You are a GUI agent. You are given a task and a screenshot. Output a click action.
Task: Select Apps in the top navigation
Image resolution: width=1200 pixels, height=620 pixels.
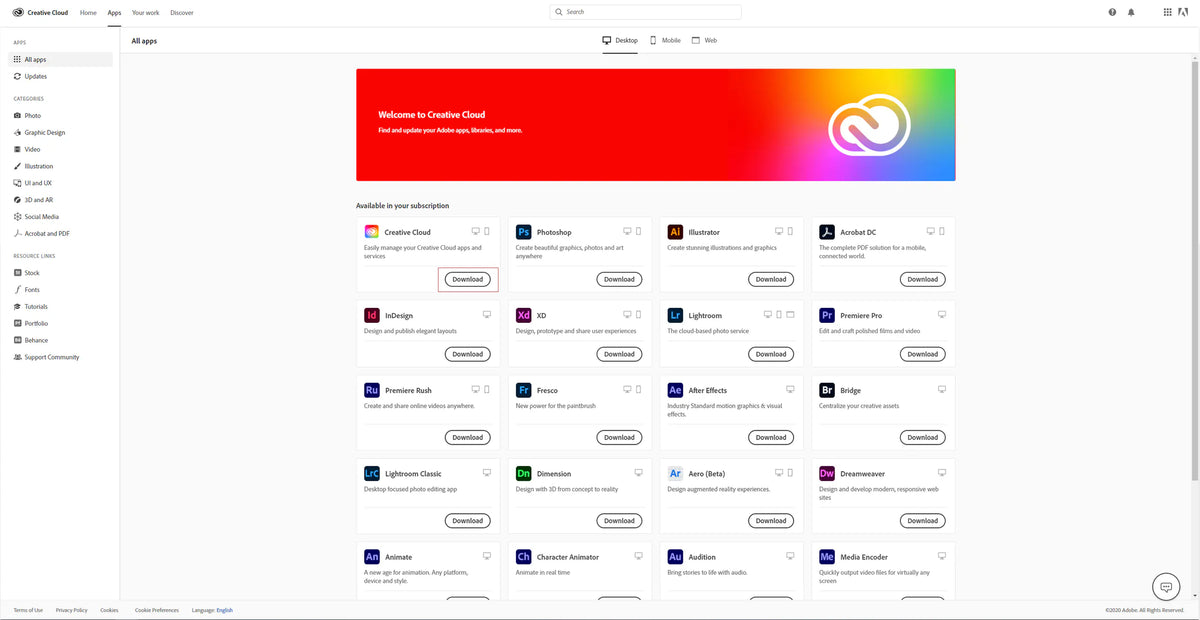[115, 13]
